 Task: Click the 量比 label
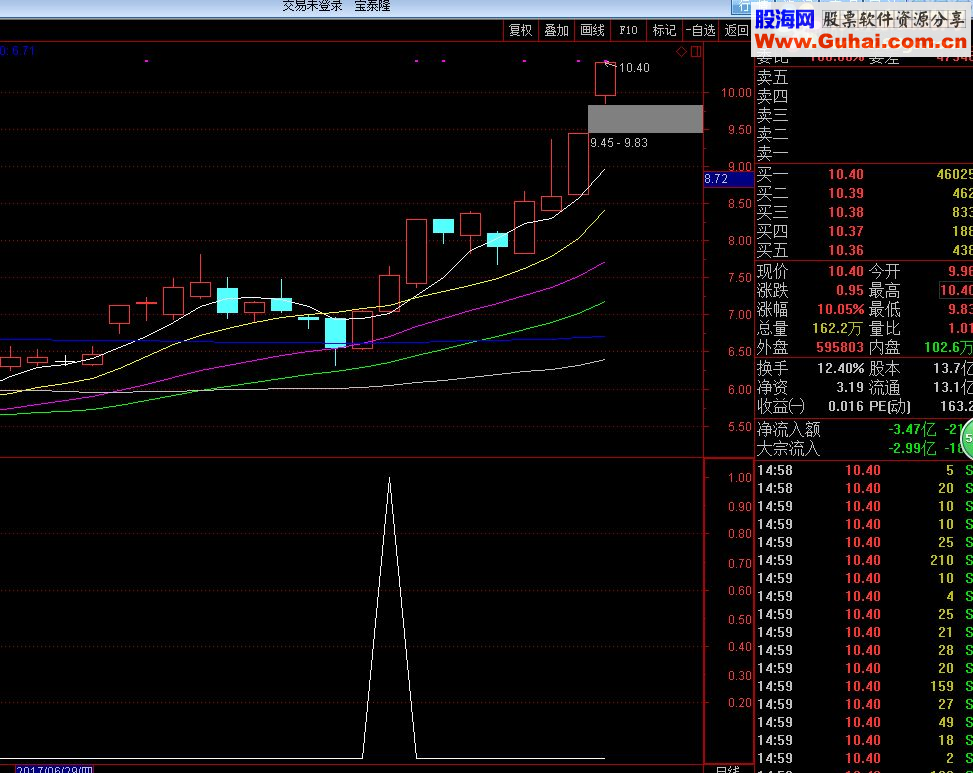click(x=884, y=328)
